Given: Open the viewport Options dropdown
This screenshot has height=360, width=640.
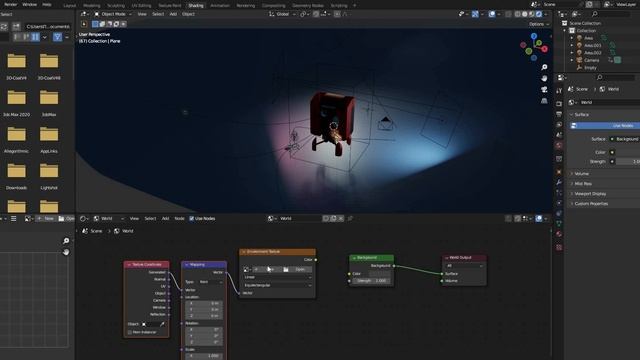Looking at the screenshot, I should tap(539, 24).
